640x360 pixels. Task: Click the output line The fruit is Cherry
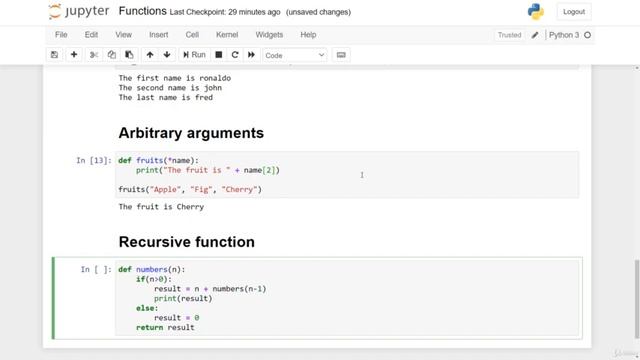[x=161, y=207]
